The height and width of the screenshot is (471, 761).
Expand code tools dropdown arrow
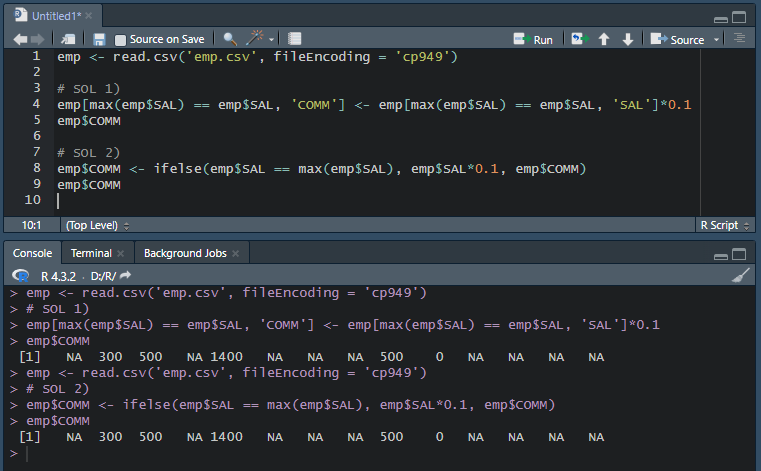click(271, 40)
